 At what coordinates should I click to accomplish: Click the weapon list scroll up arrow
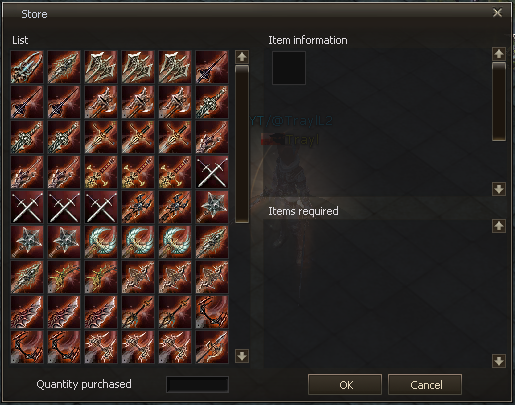click(x=242, y=57)
